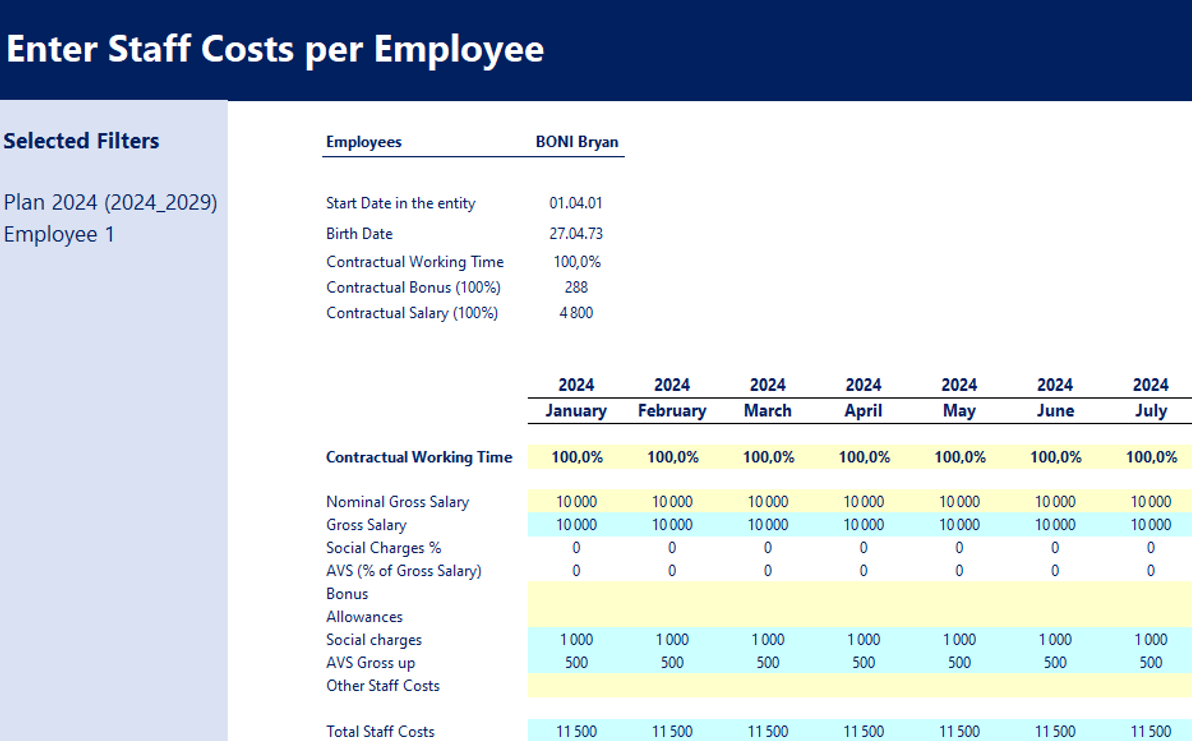Select the BONI Bryan employee name field
Viewport: 1192px width, 741px height.
pyautogui.click(x=576, y=142)
